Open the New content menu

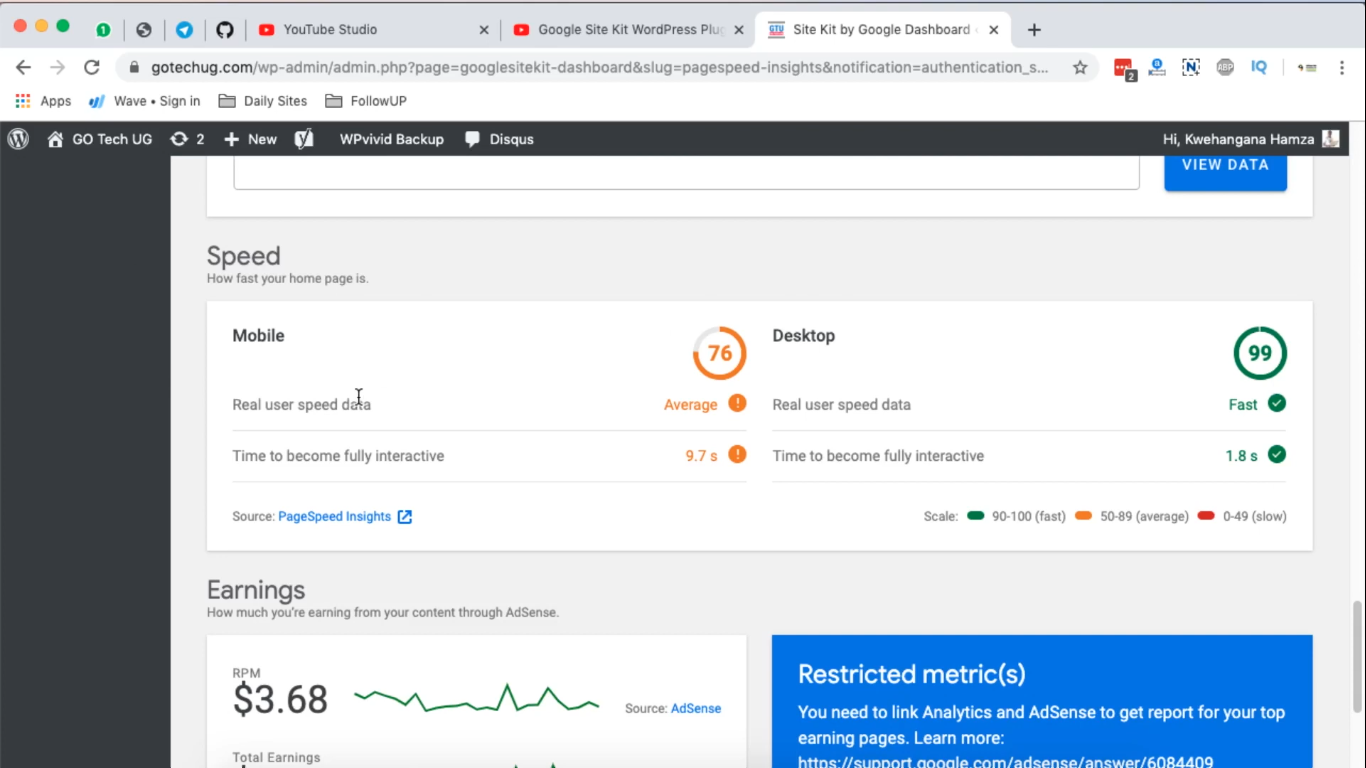point(250,139)
